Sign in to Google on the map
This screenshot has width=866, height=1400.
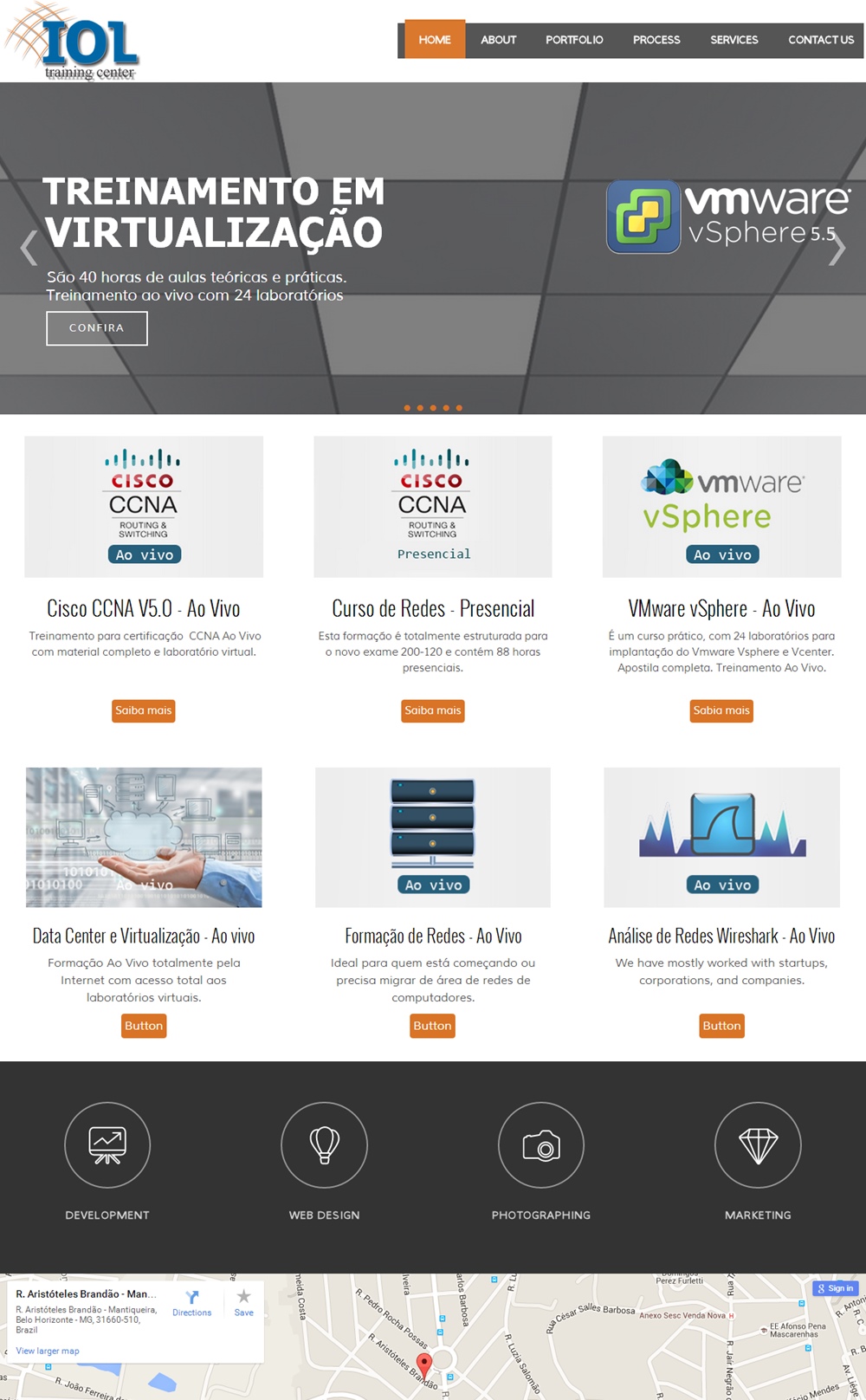tap(835, 1288)
